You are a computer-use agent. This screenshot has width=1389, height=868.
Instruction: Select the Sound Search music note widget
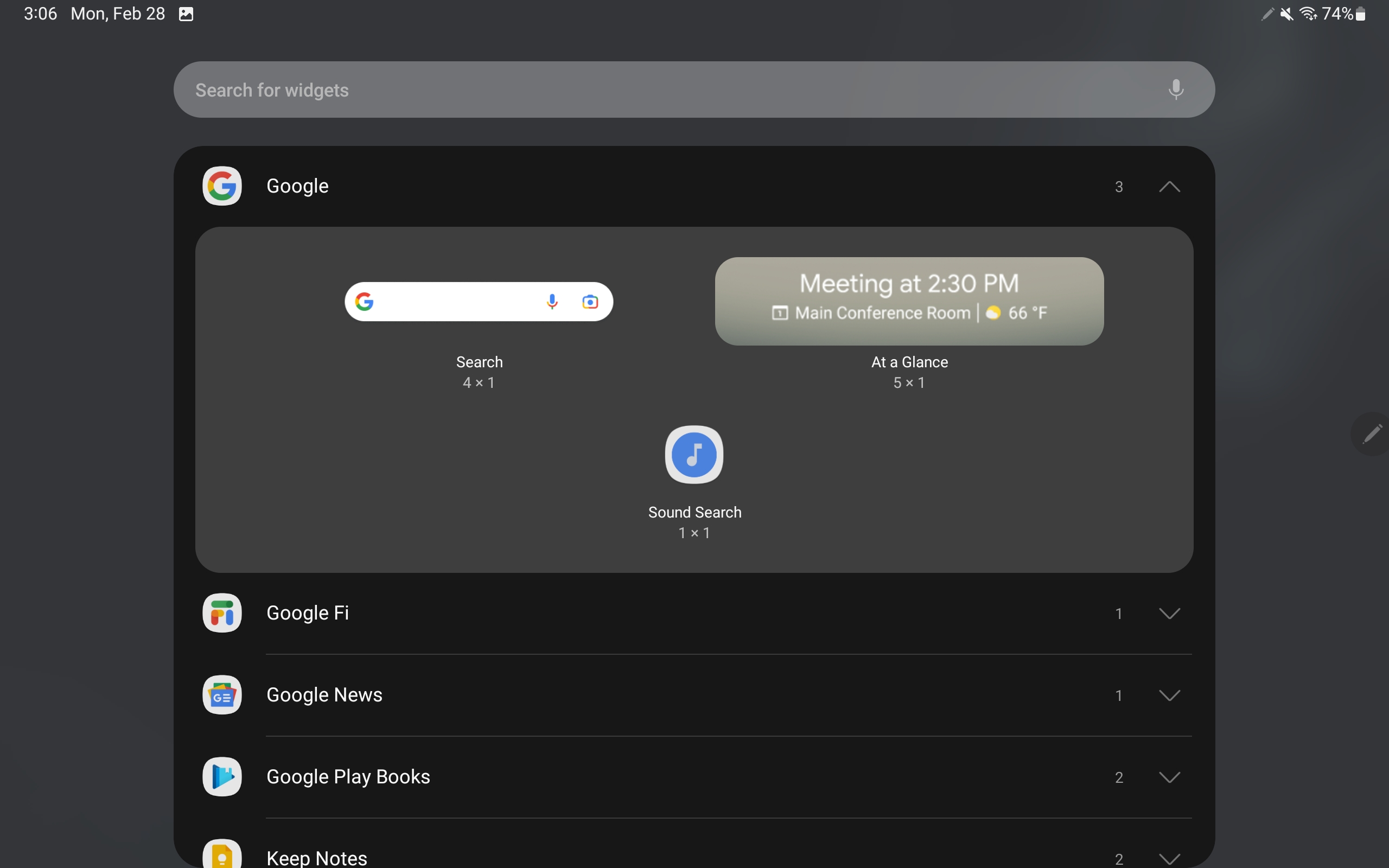pyautogui.click(x=694, y=455)
